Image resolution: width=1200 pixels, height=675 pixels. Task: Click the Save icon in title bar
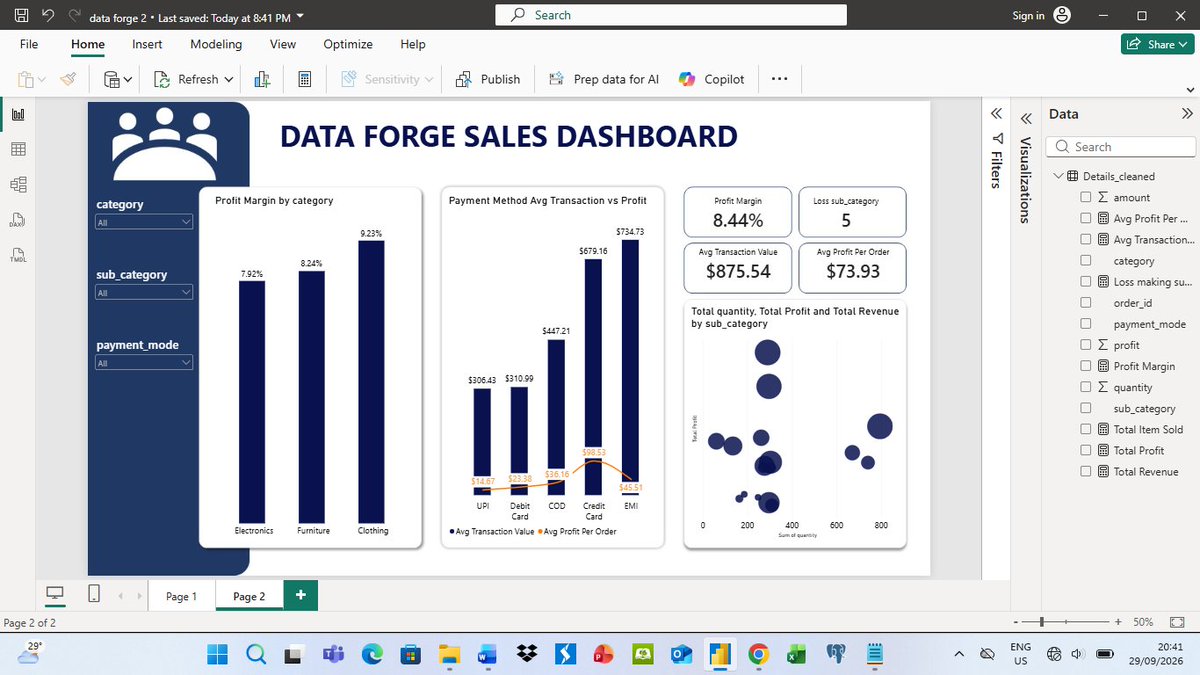22,16
